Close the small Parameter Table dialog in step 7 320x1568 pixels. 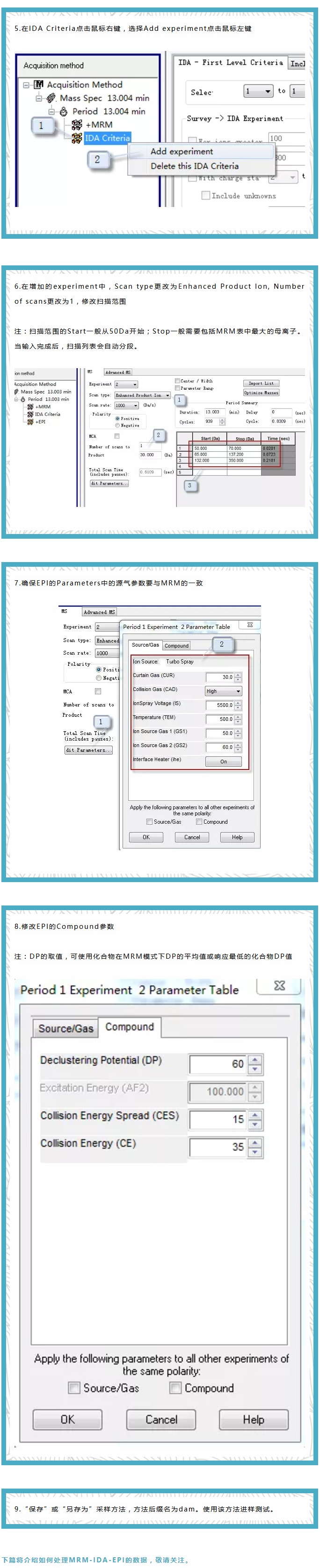(x=250, y=625)
